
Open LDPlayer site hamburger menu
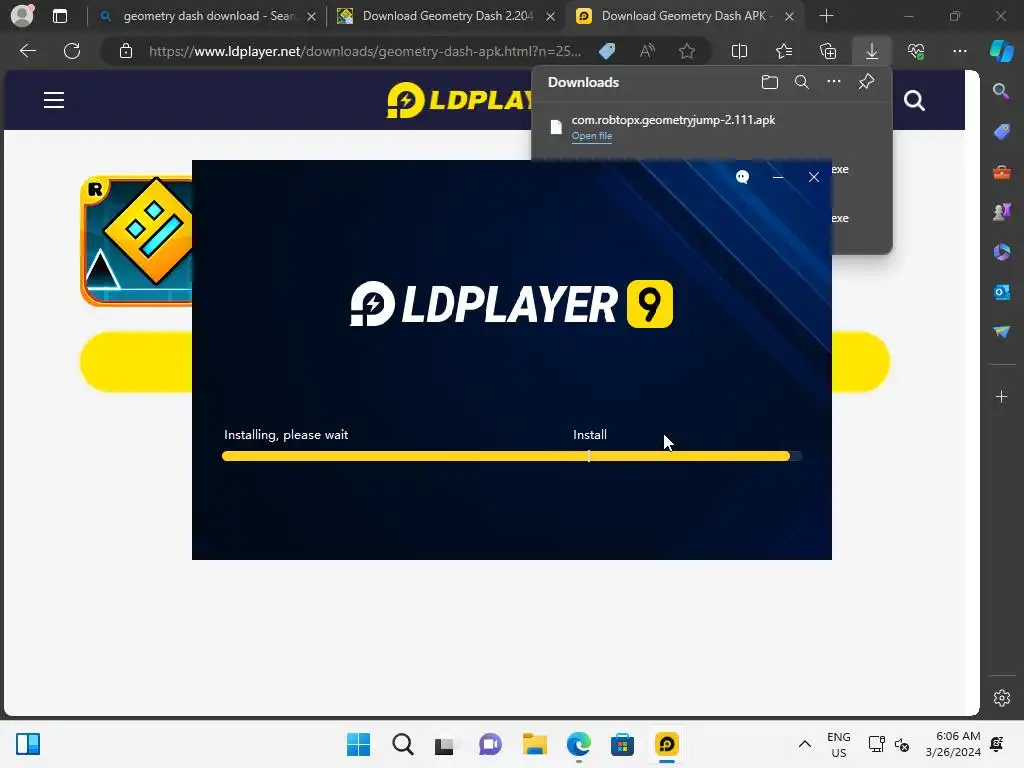click(x=54, y=100)
